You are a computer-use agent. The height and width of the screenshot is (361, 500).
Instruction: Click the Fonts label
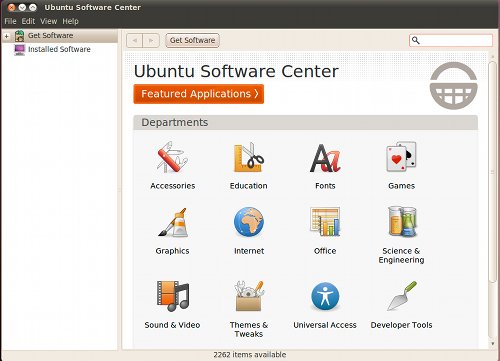pyautogui.click(x=325, y=186)
